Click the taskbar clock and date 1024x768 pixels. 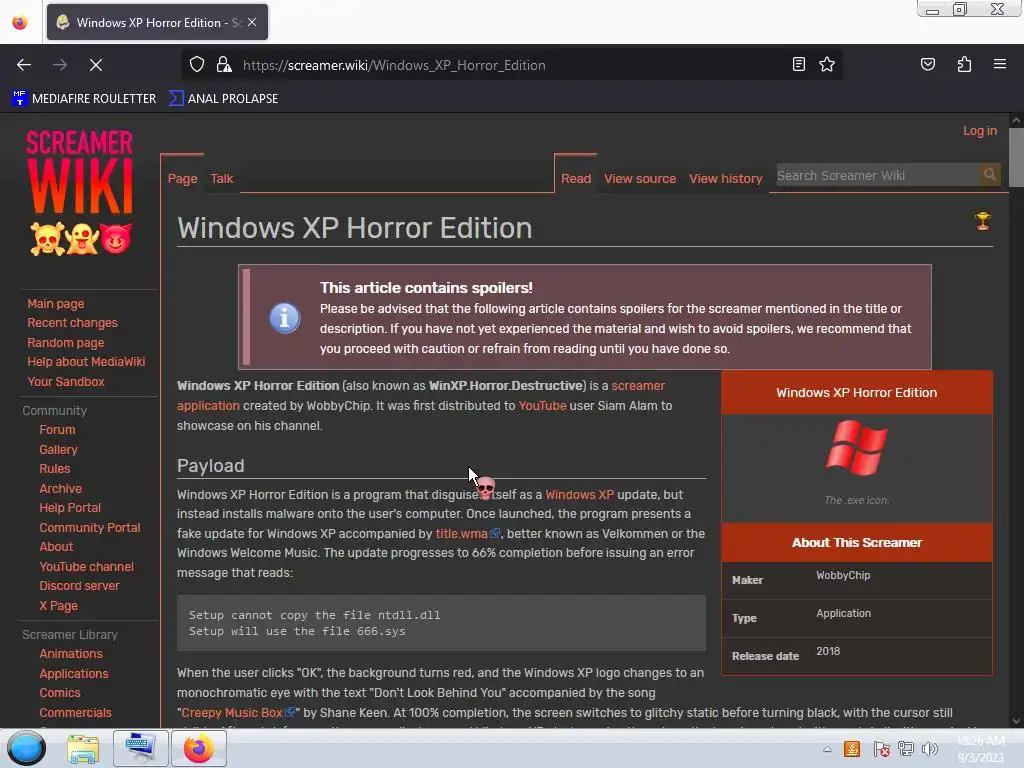click(981, 749)
